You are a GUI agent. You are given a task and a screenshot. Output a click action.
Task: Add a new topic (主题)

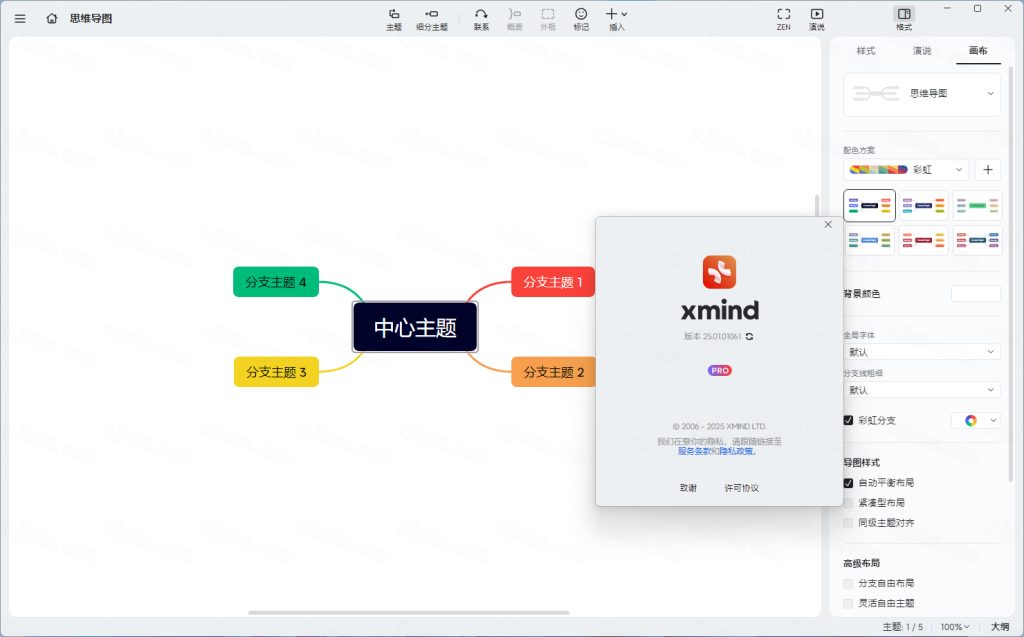click(394, 20)
